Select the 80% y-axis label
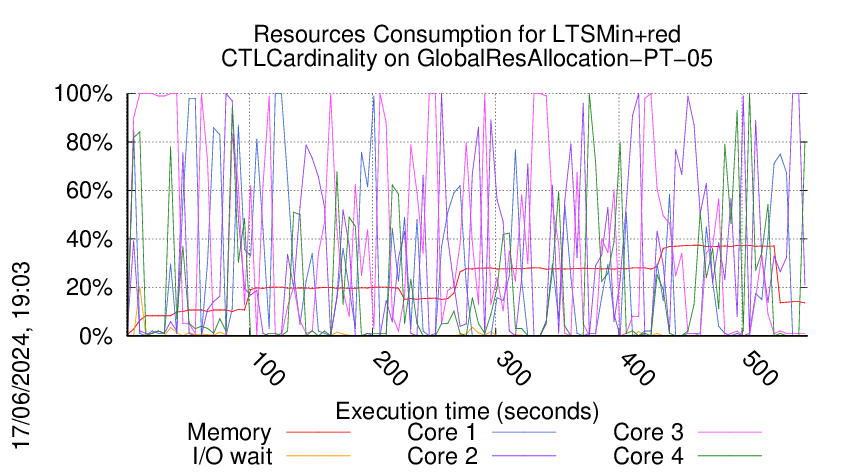 point(89,143)
